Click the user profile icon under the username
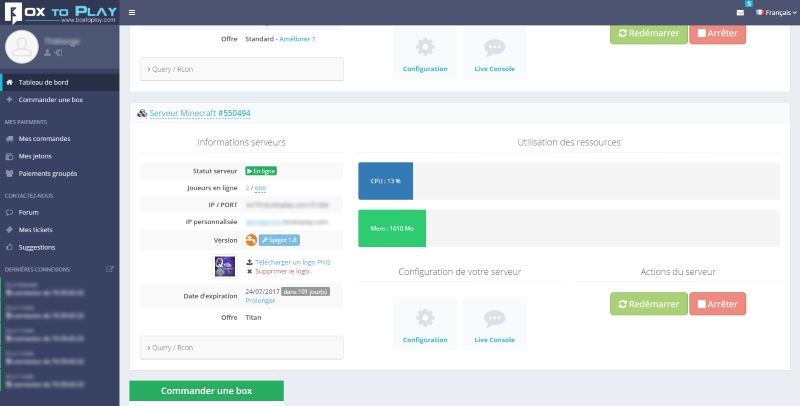Screen dimensions: 800x406 click(47, 53)
